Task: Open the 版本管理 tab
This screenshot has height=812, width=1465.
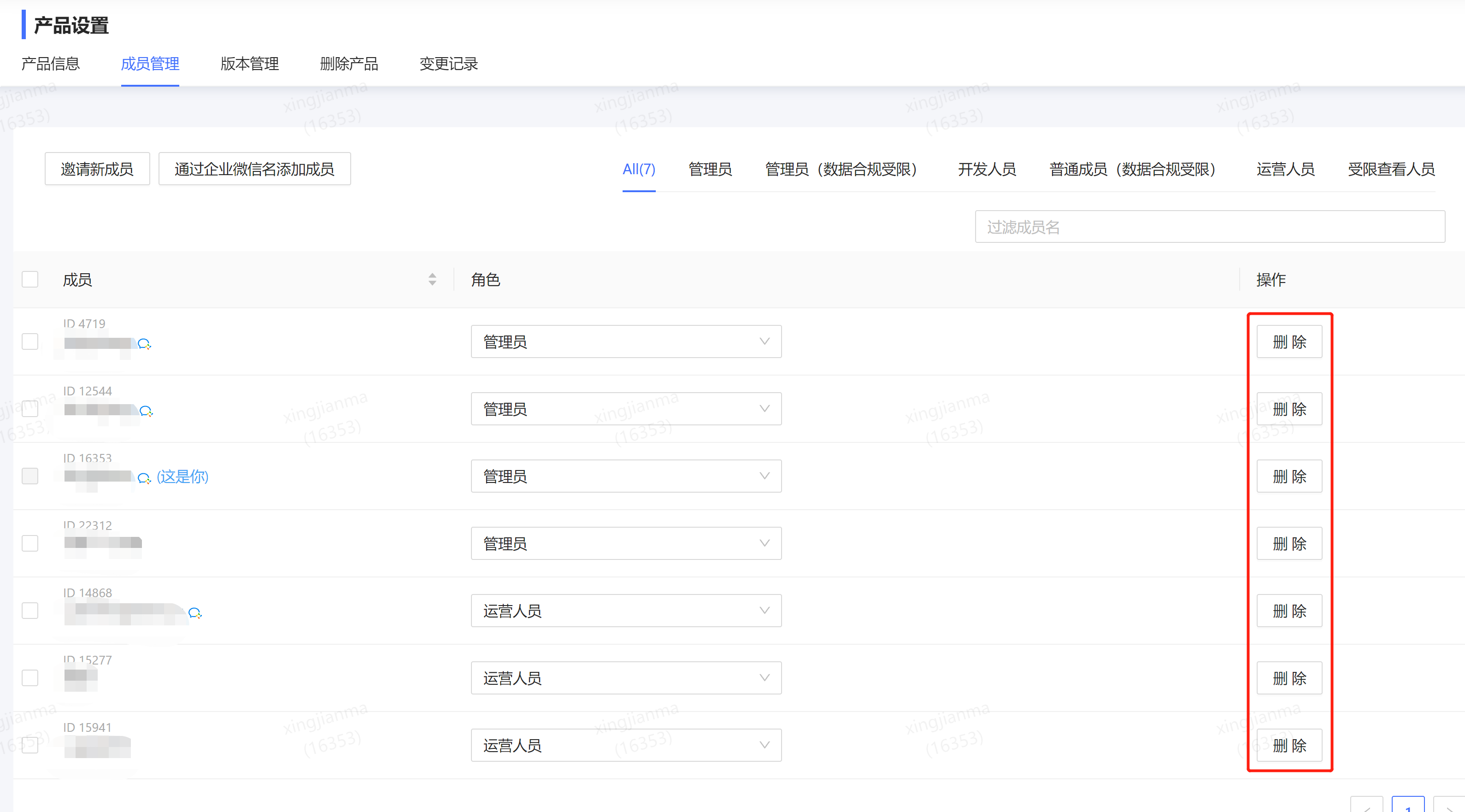Action: [x=250, y=64]
